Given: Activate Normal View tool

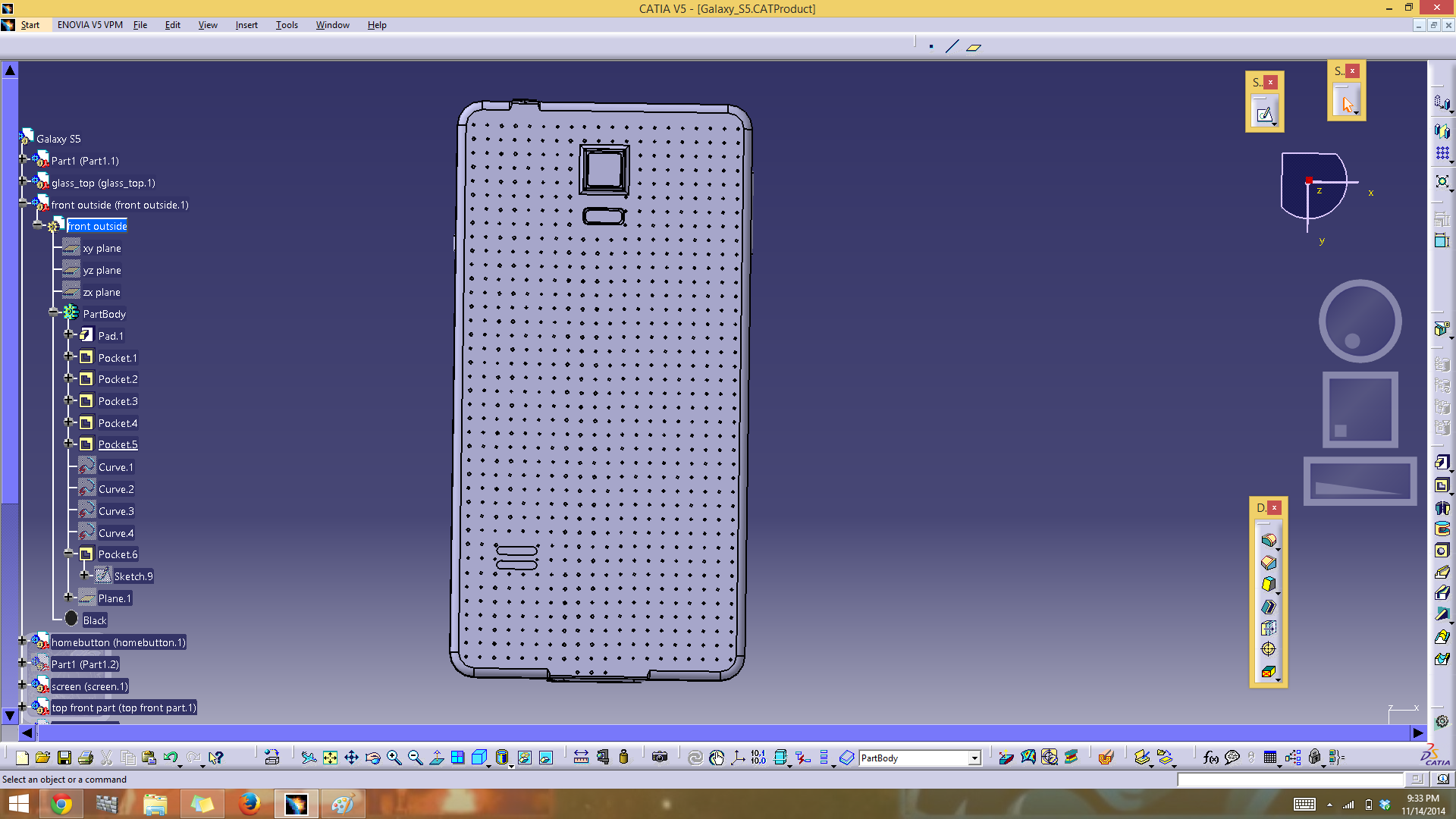Looking at the screenshot, I should pos(436,758).
